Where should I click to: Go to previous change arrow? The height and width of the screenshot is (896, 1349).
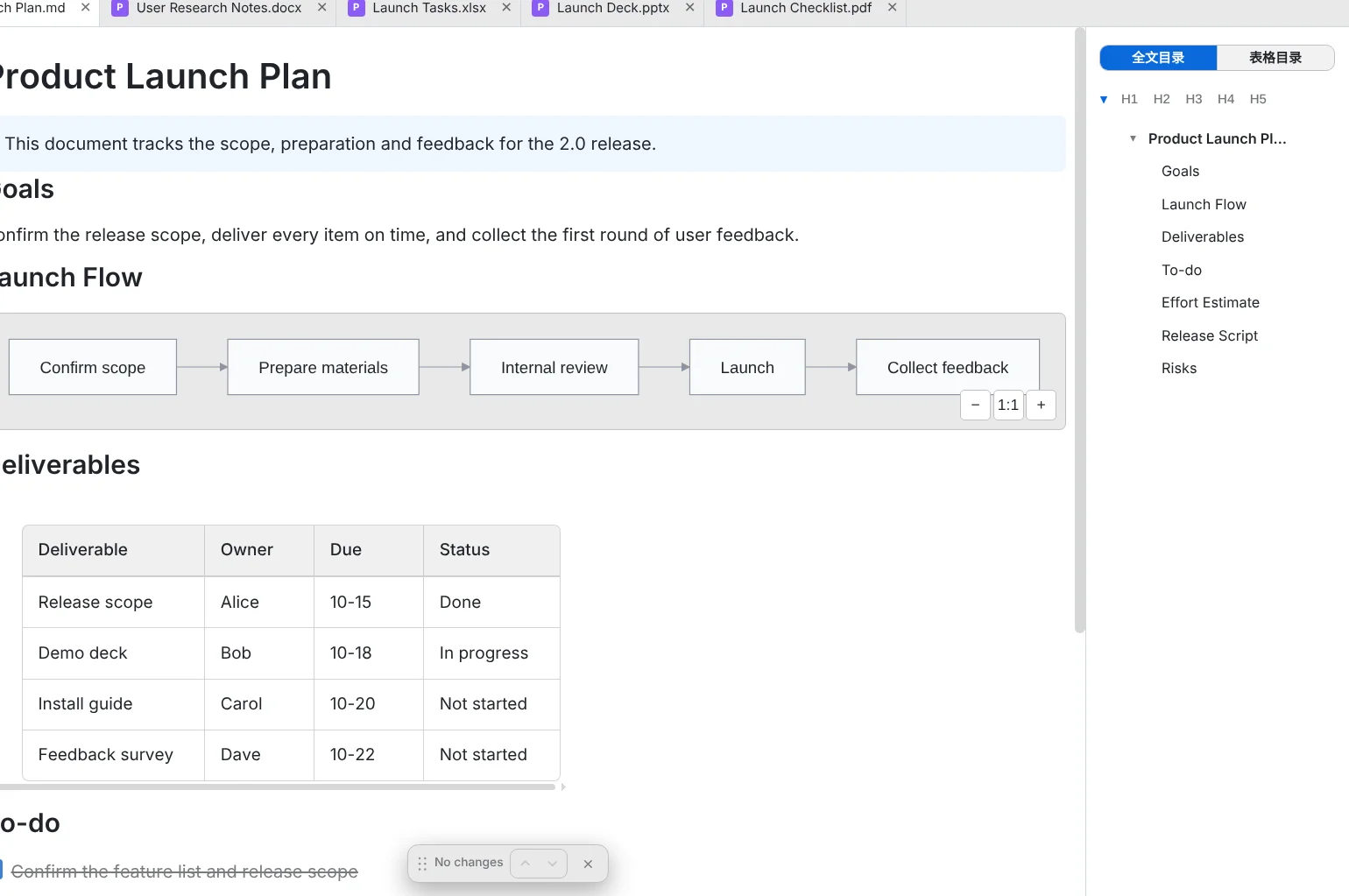pyautogui.click(x=526, y=864)
